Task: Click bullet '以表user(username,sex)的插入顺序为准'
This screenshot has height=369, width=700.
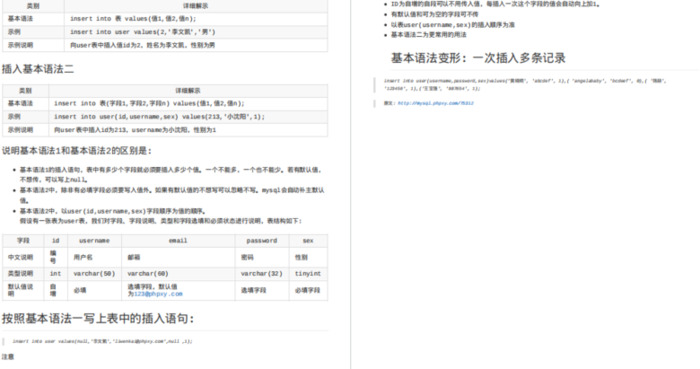Action: [453, 25]
